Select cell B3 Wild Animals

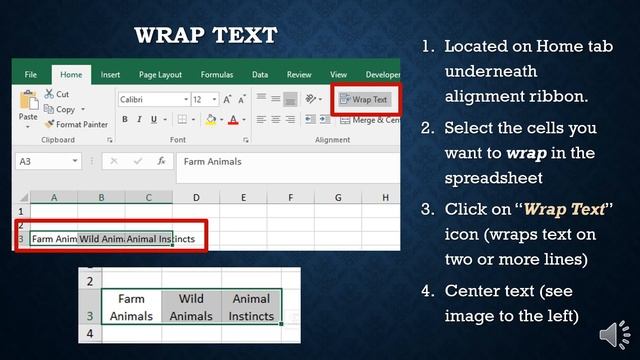[101, 239]
